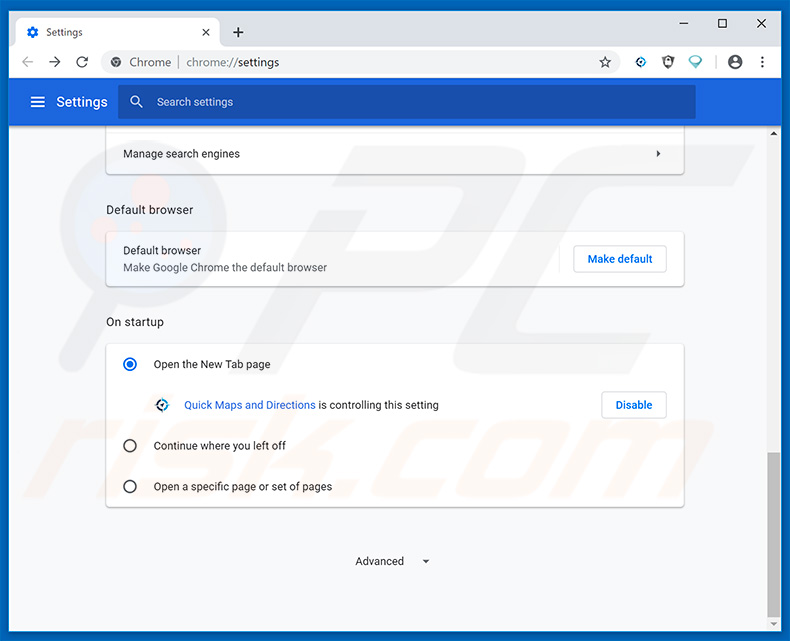This screenshot has height=641, width=790.
Task: Open the user profile avatar icon
Action: click(x=735, y=62)
